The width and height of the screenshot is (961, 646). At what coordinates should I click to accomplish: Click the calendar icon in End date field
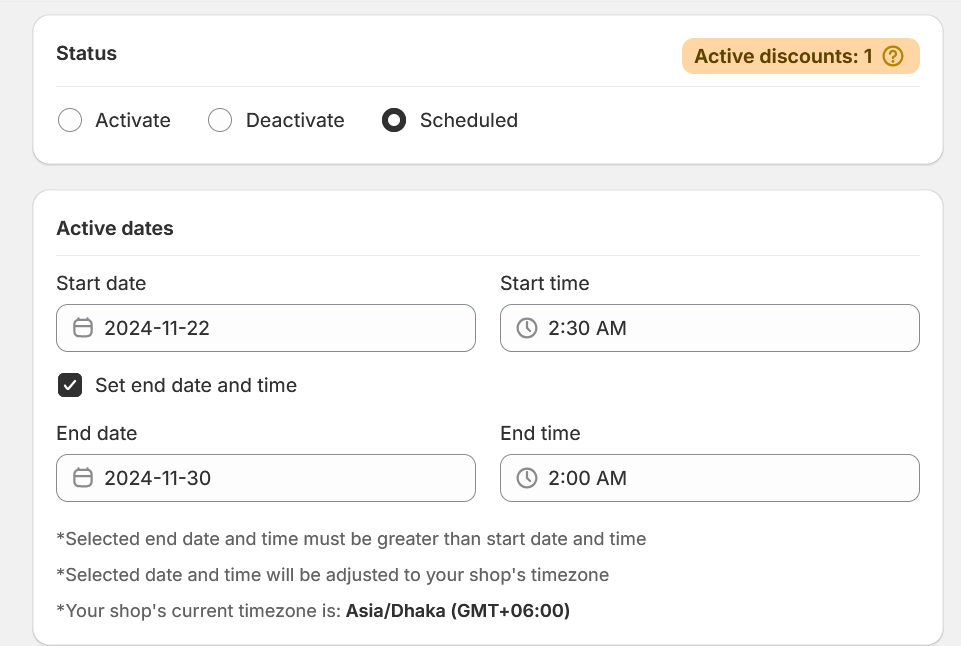point(83,478)
